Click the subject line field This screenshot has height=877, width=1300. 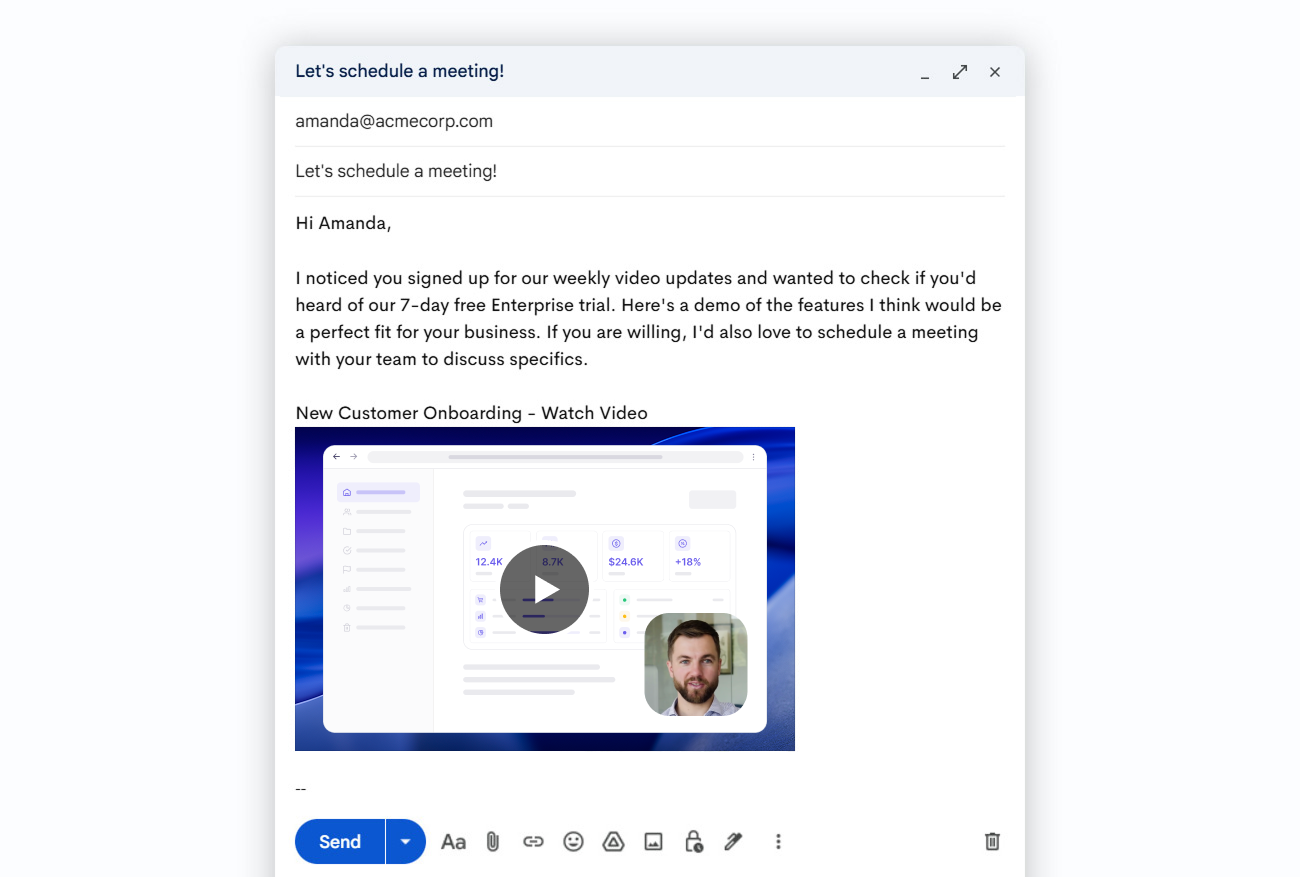click(650, 171)
